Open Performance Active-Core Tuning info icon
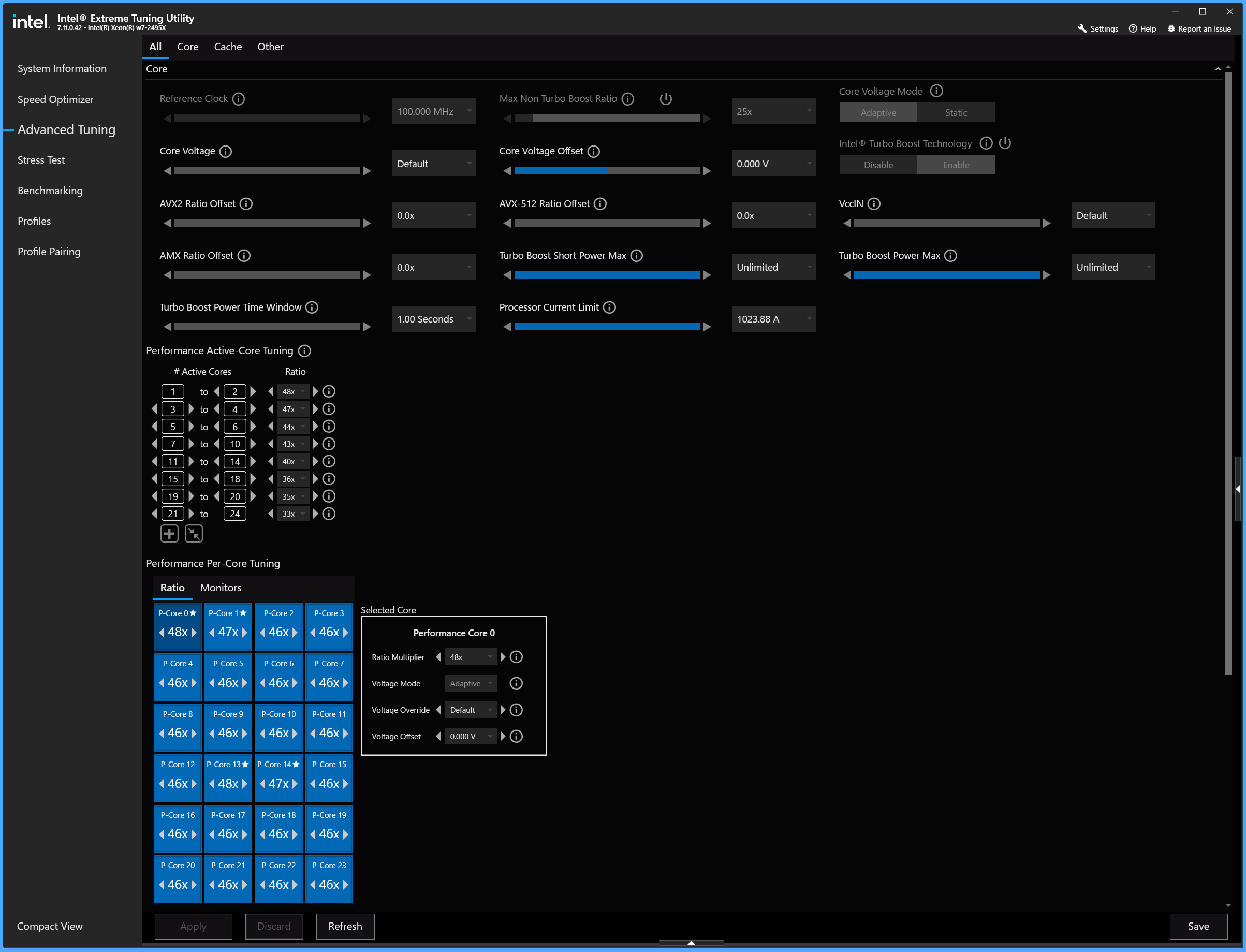This screenshot has height=952, width=1246. pyautogui.click(x=305, y=351)
